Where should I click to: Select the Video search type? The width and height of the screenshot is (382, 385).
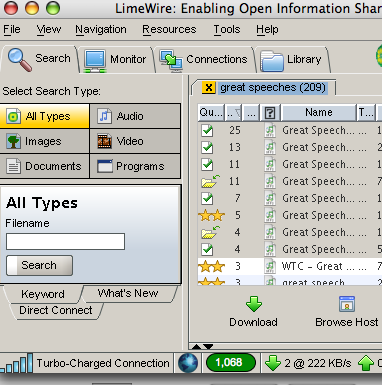(135, 141)
